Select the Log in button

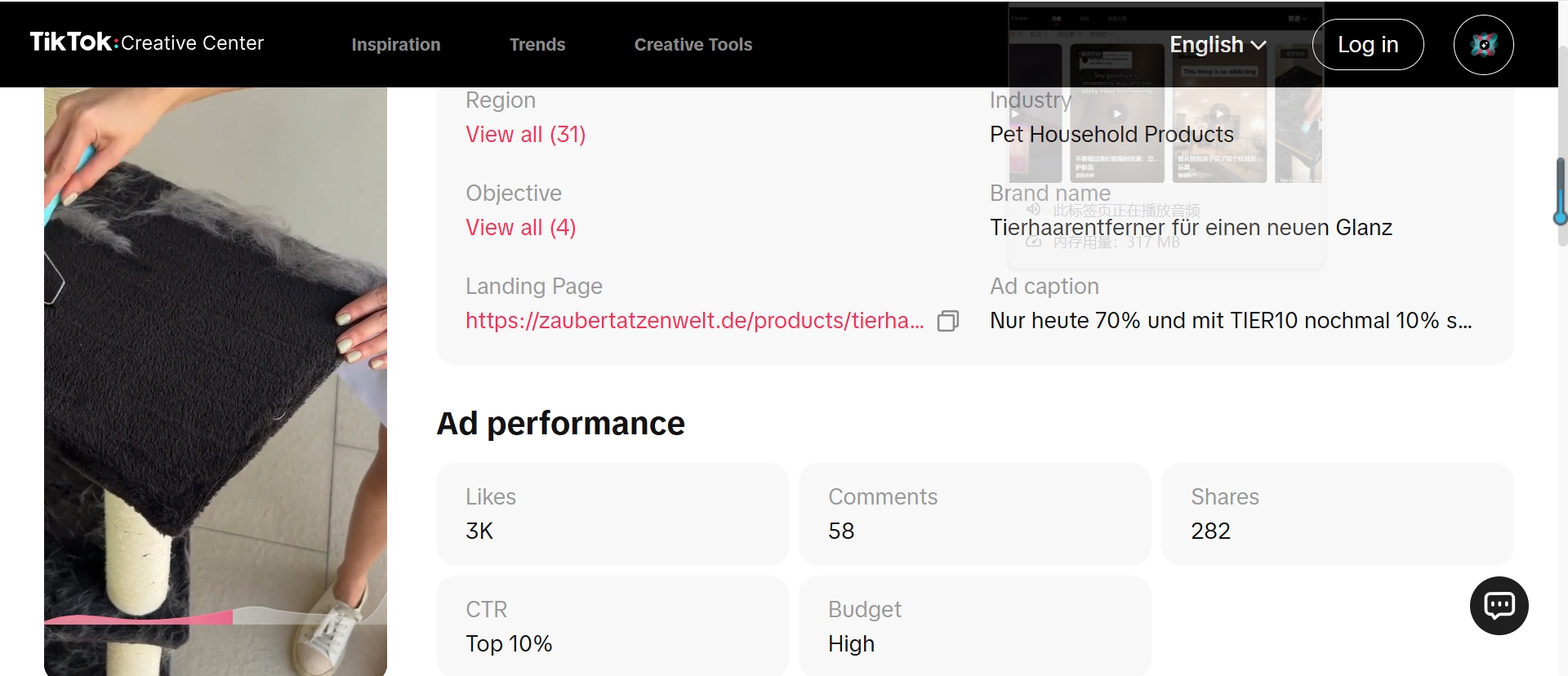pyautogui.click(x=1368, y=45)
